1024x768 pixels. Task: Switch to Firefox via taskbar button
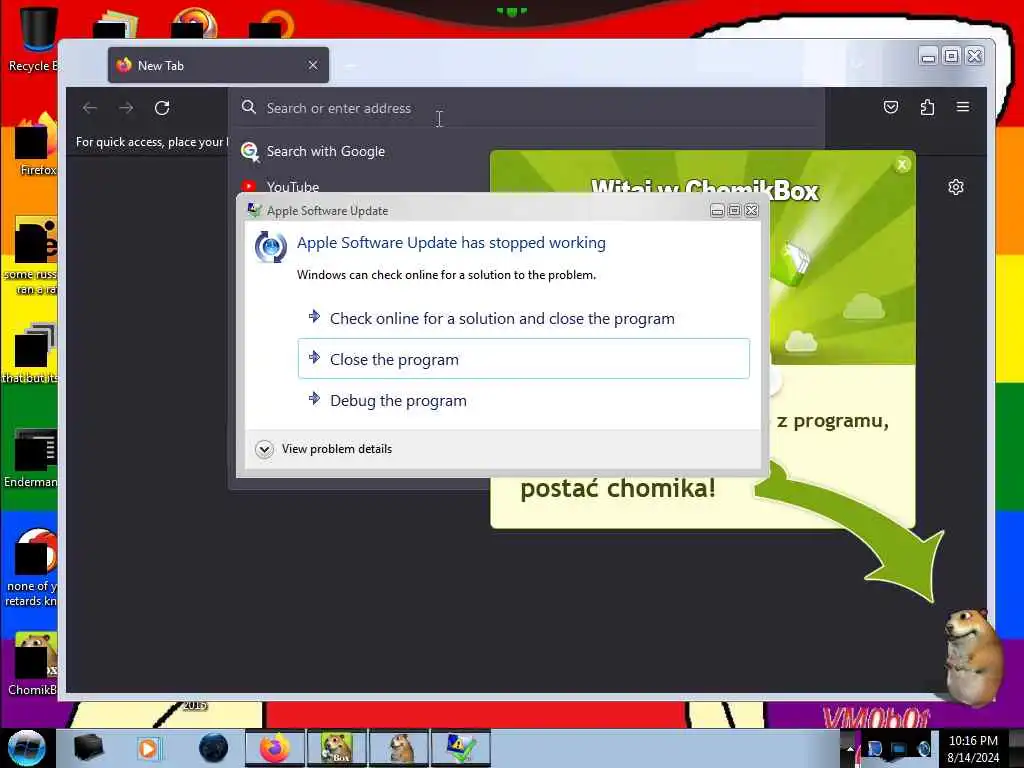click(275, 748)
